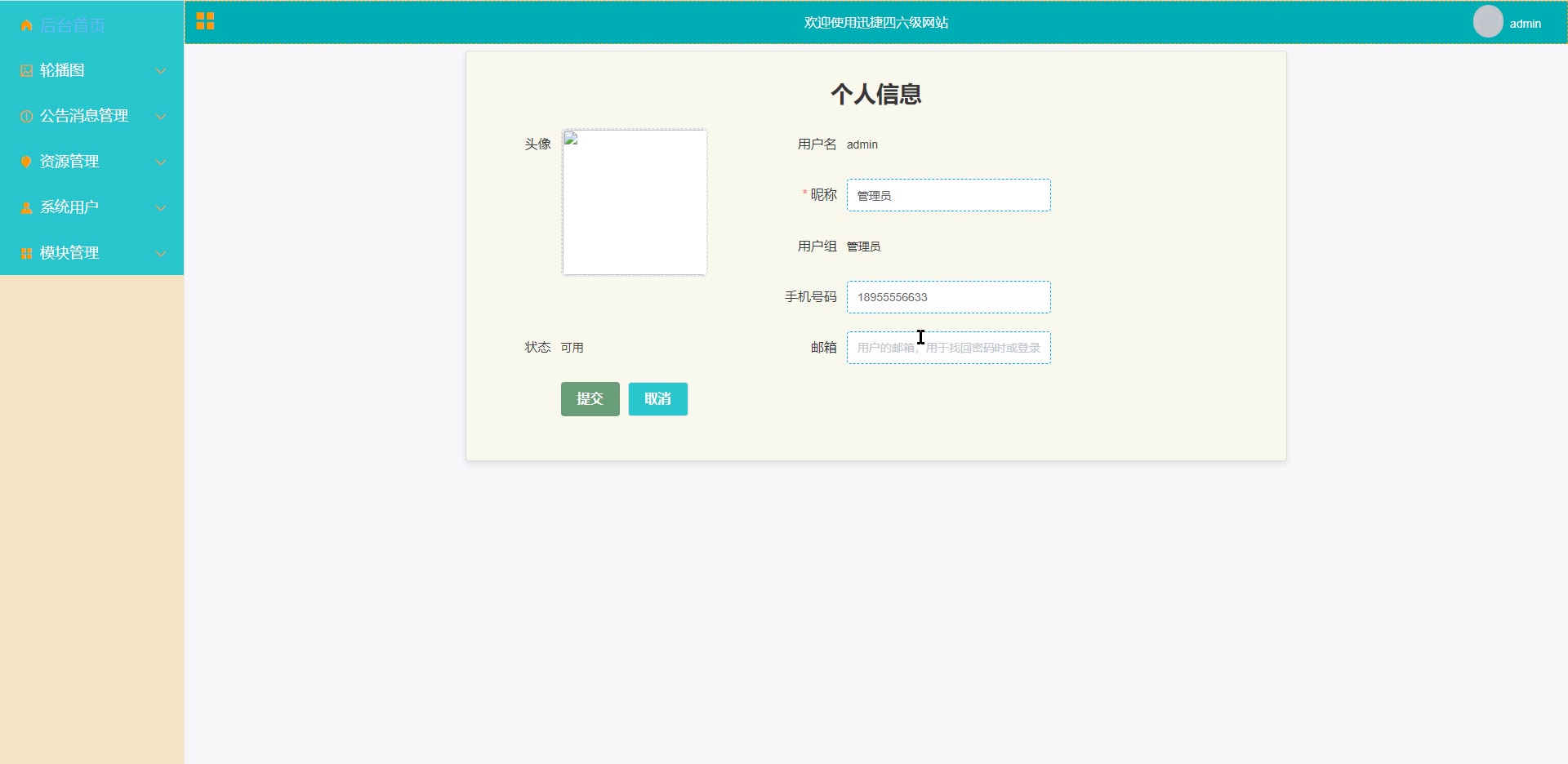Viewport: 1568px width, 764px height.
Task: Click the 手机号码 field label
Action: click(810, 297)
